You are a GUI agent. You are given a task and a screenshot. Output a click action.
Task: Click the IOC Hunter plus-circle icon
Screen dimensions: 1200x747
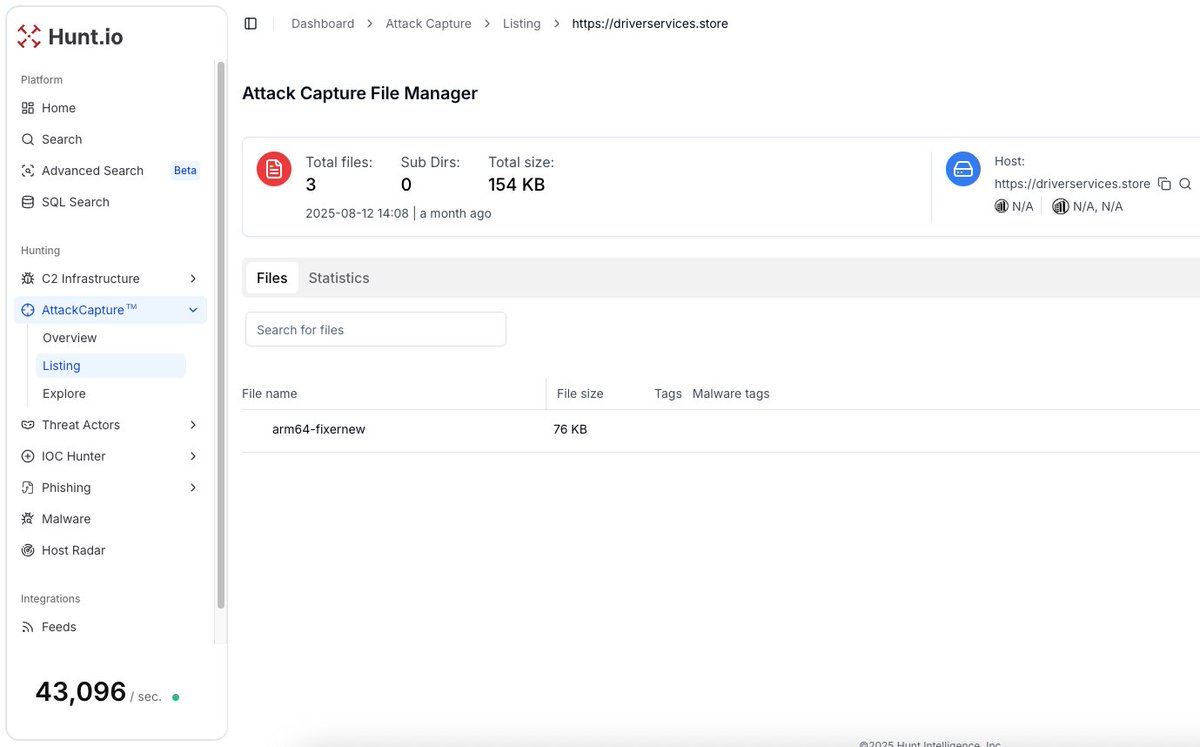pos(28,456)
